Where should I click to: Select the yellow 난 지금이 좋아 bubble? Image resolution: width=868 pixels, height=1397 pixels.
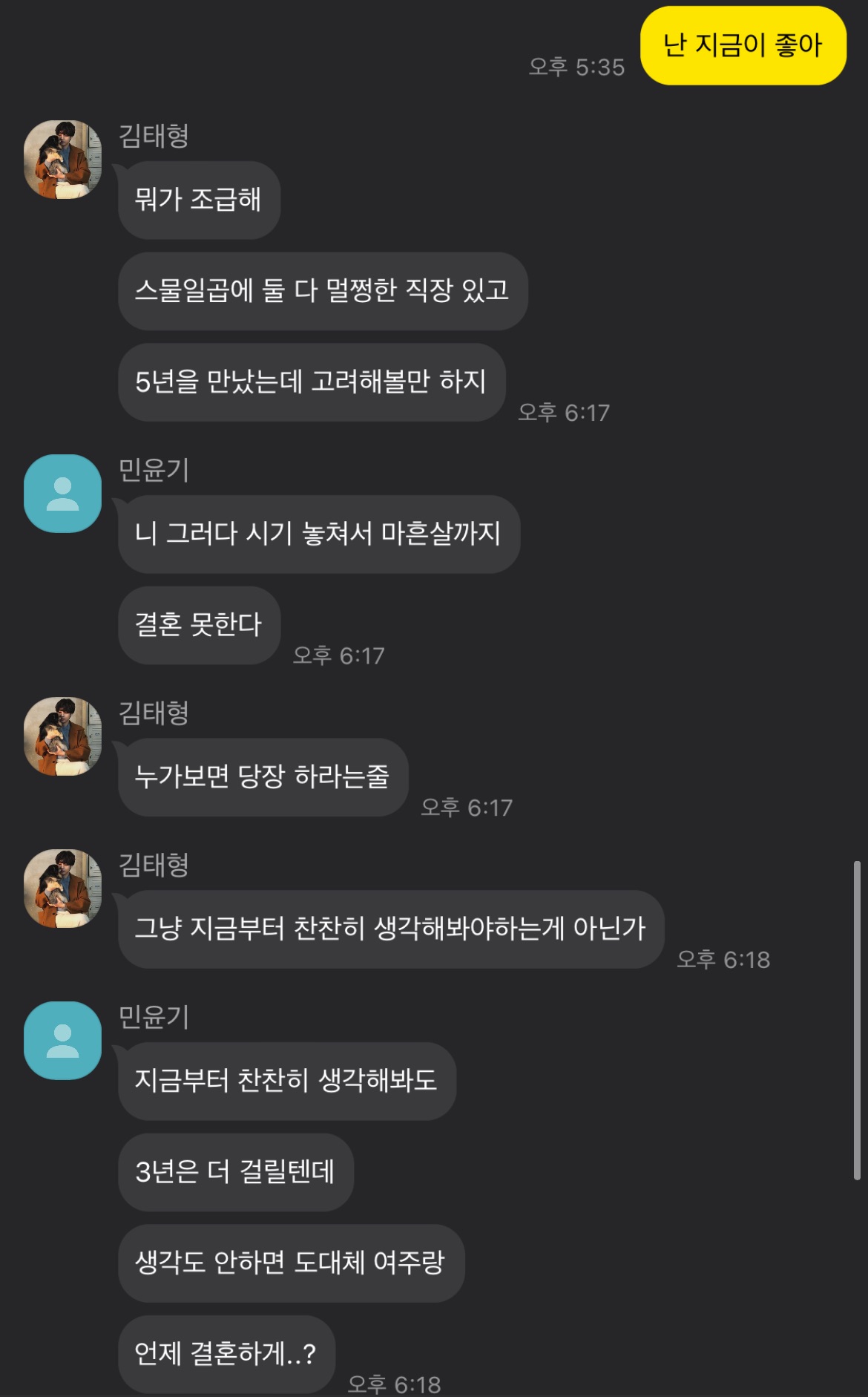[x=743, y=46]
